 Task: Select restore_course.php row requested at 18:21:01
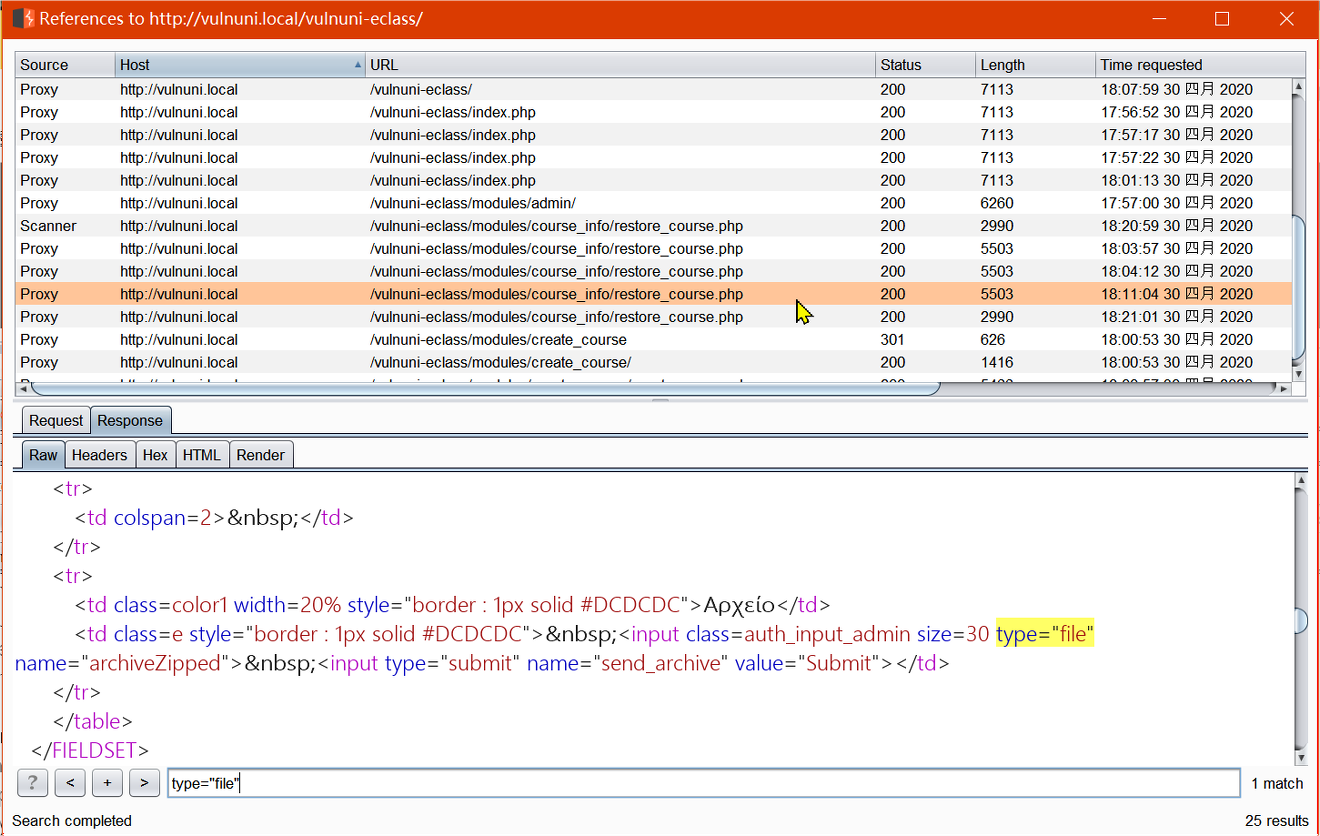pos(654,317)
